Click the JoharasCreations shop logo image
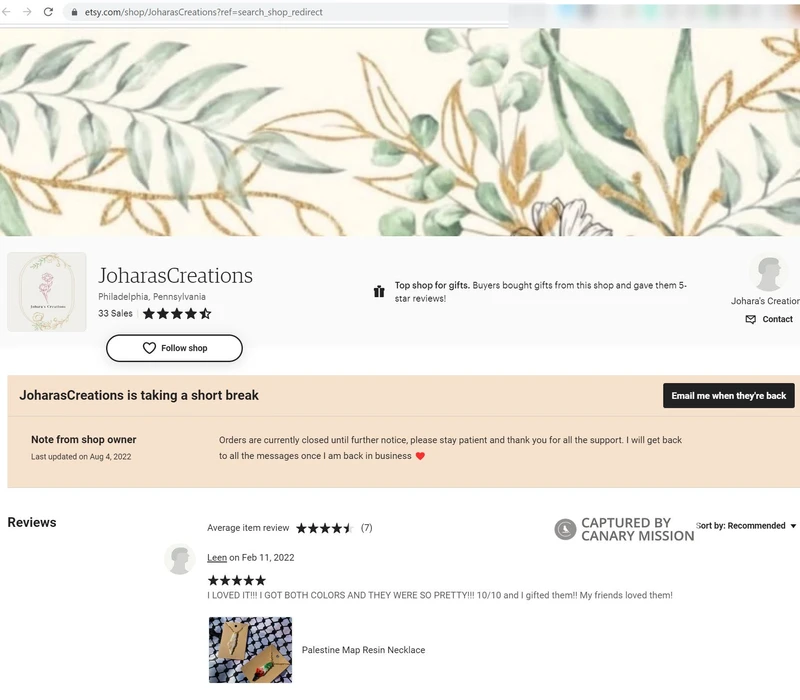Viewport: 800px width, 700px height. (47, 292)
